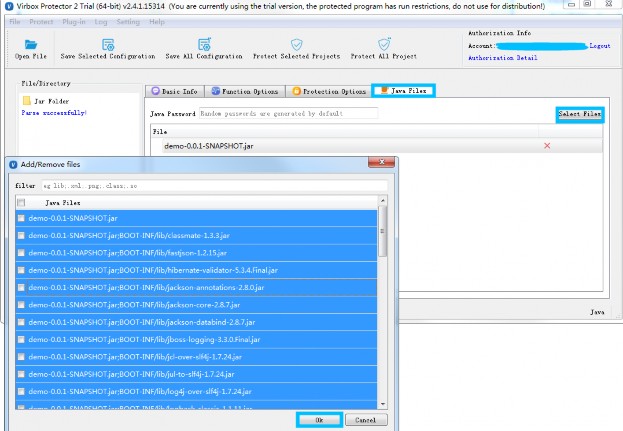The image size is (623, 431).
Task: Click the file list scrollbar thumb
Action: [383, 231]
